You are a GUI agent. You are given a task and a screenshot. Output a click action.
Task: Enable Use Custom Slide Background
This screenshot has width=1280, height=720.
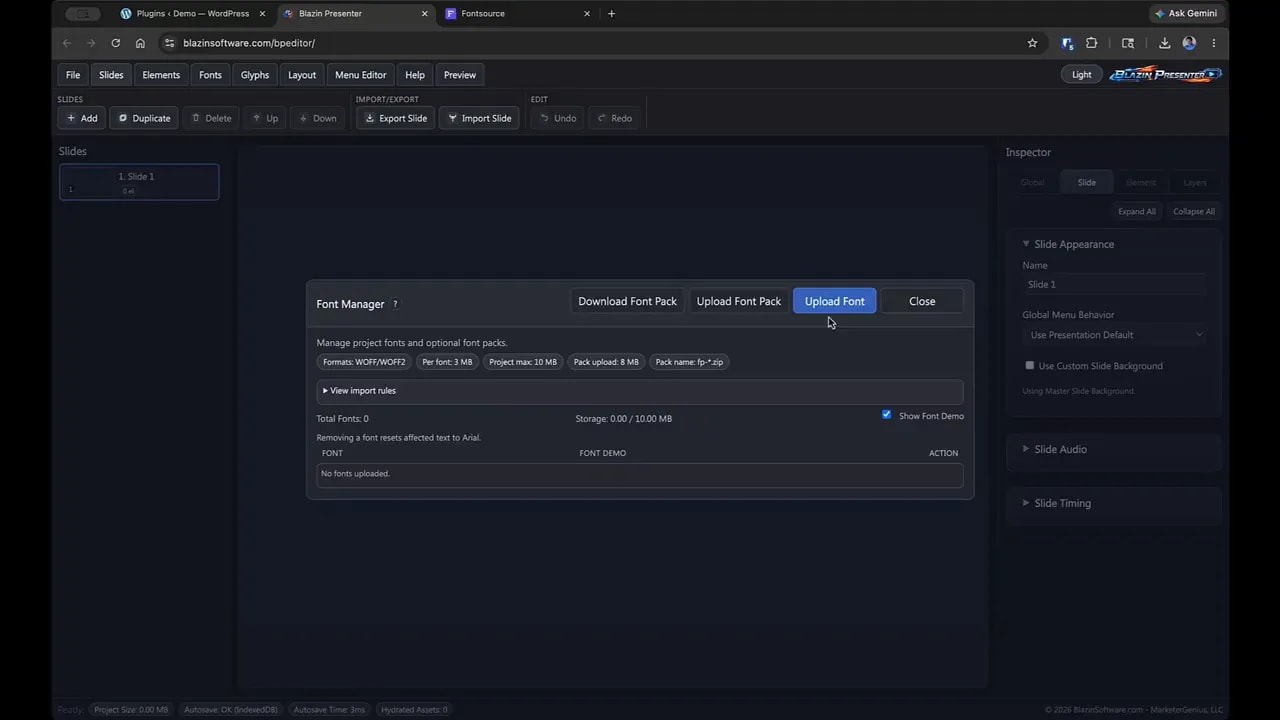coord(1029,365)
